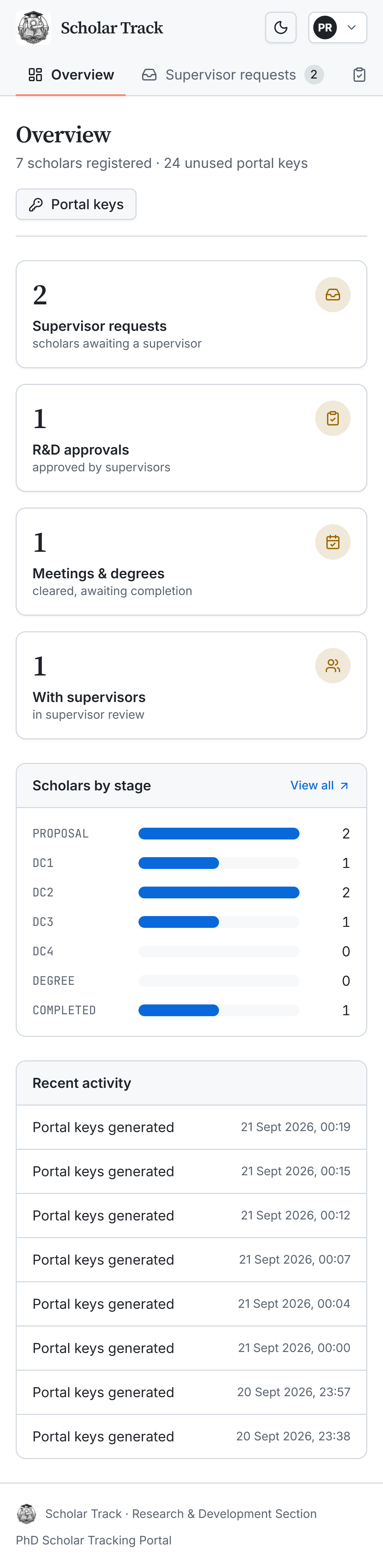The height and width of the screenshot is (1568, 383).
Task: Follow the View all link
Action: point(320,786)
